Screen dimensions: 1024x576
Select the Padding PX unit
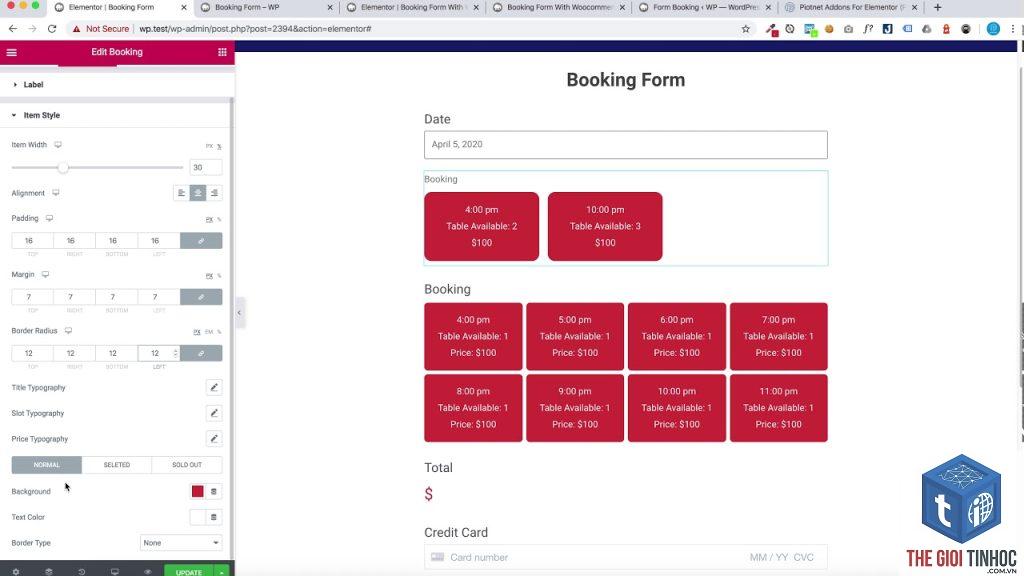pyautogui.click(x=210, y=219)
